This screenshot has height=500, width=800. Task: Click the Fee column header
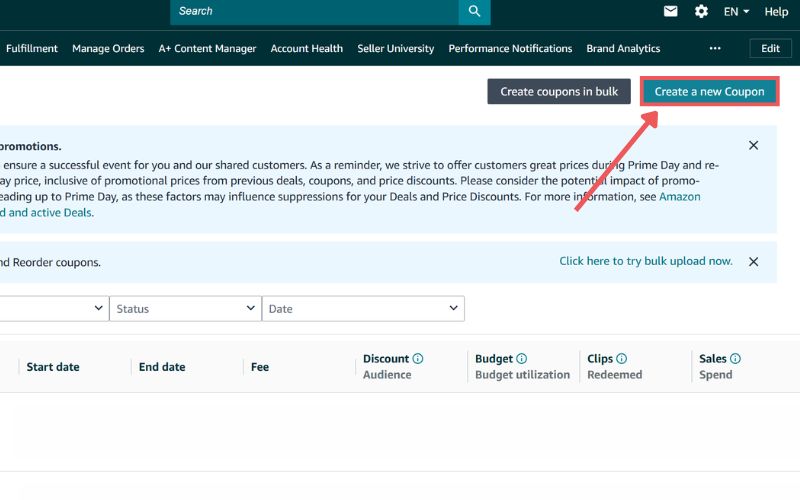260,367
